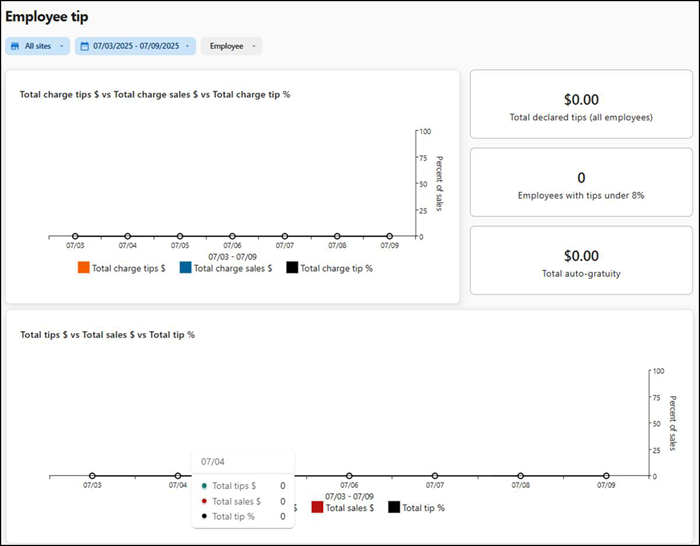
Task: Click the Total auto-gratuity card
Action: (581, 260)
